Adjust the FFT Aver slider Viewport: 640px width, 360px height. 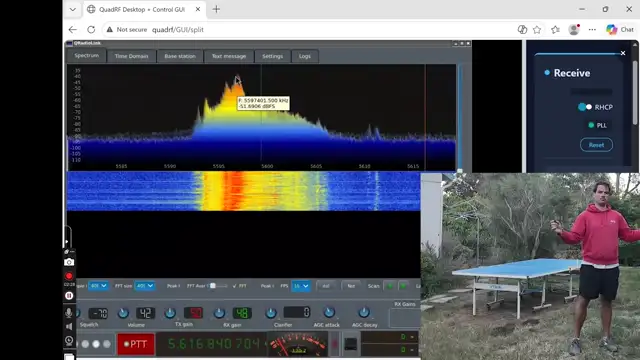pos(218,286)
